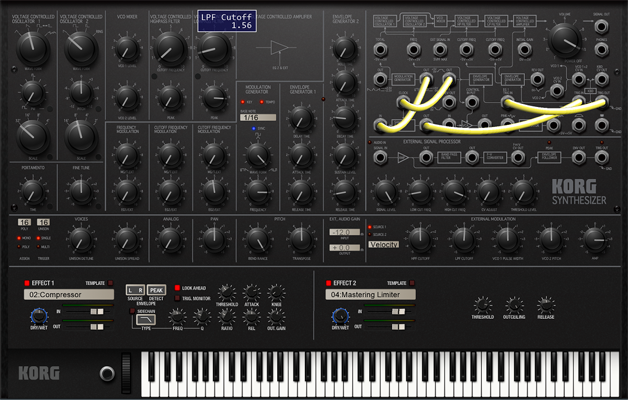Click the pitch bend wheel beside keyboard
Screen dimensions: 628x400
tap(126, 374)
